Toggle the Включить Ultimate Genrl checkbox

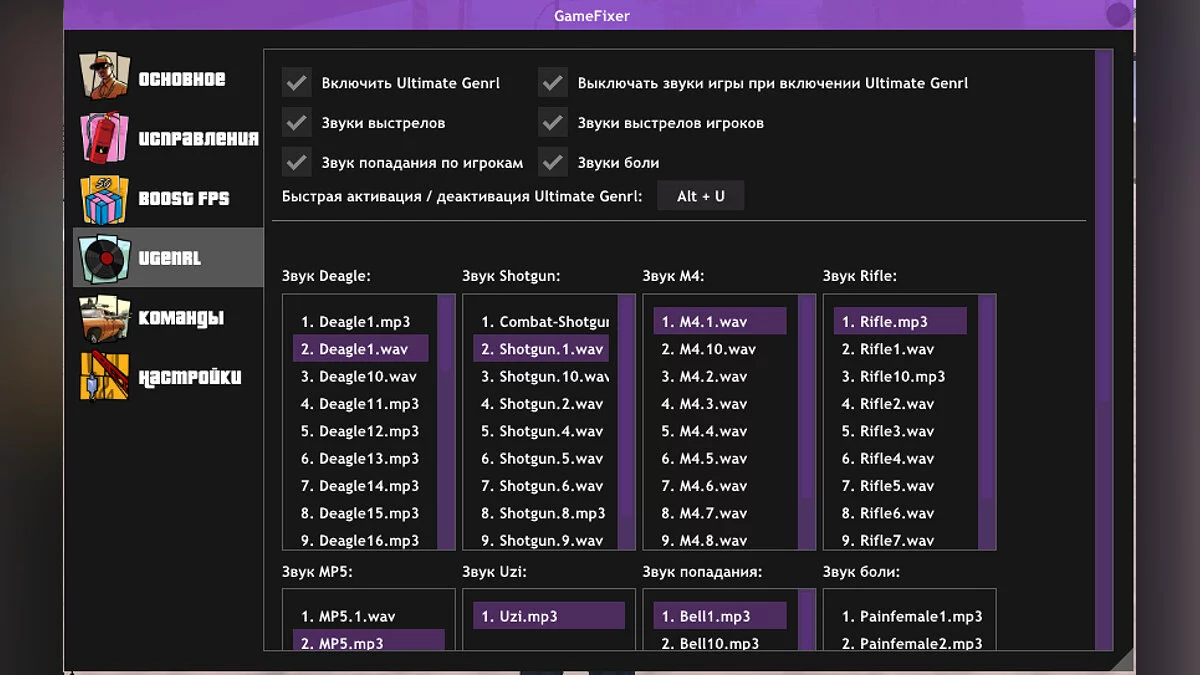coord(297,83)
